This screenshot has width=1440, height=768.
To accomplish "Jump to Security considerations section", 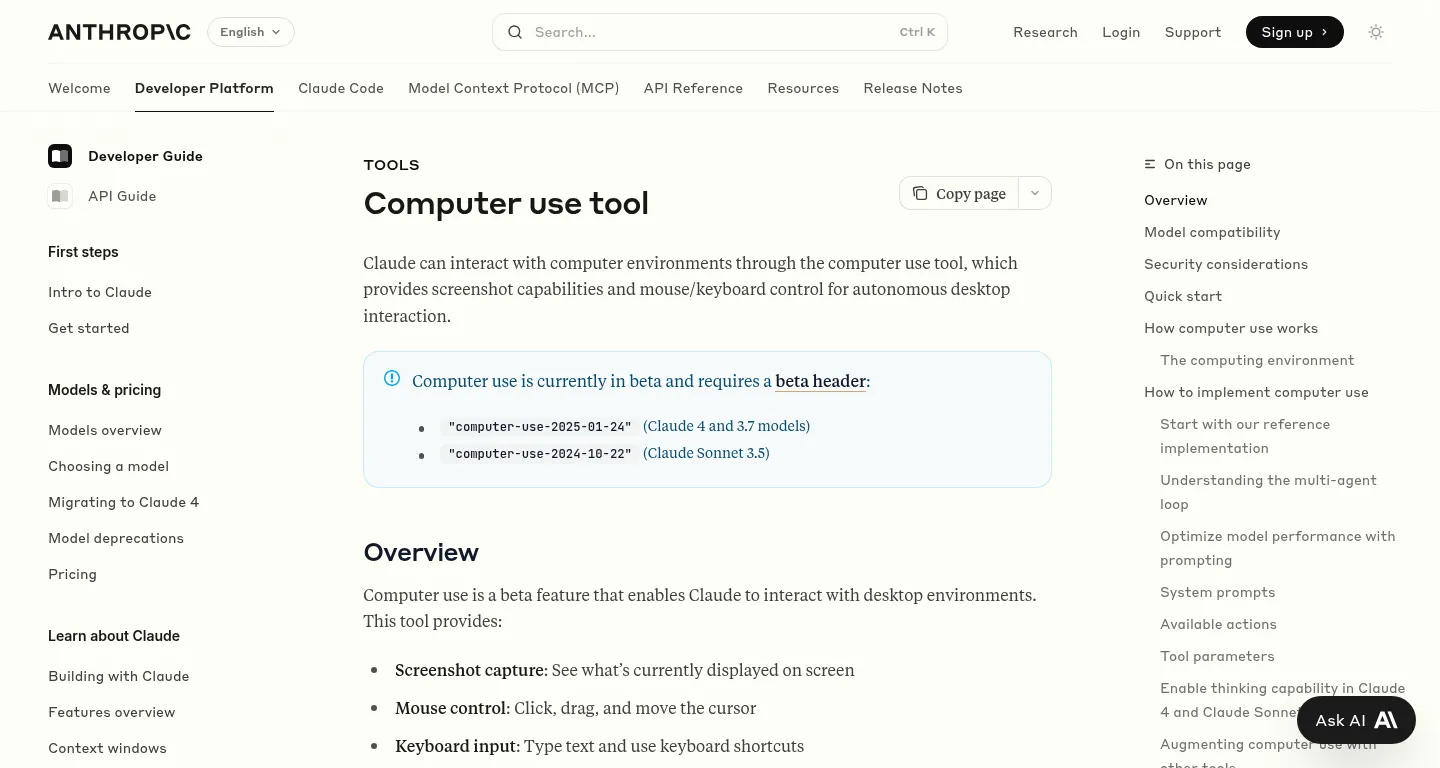I will coord(1226,264).
